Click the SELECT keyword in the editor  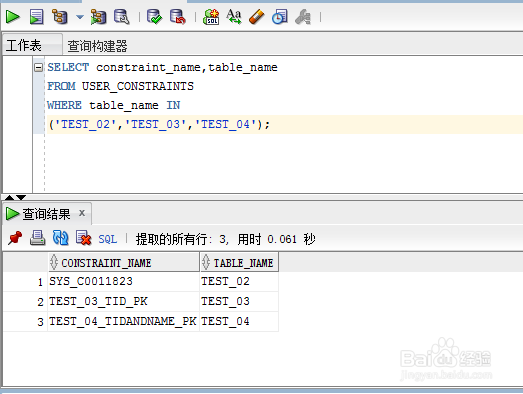click(x=68, y=67)
